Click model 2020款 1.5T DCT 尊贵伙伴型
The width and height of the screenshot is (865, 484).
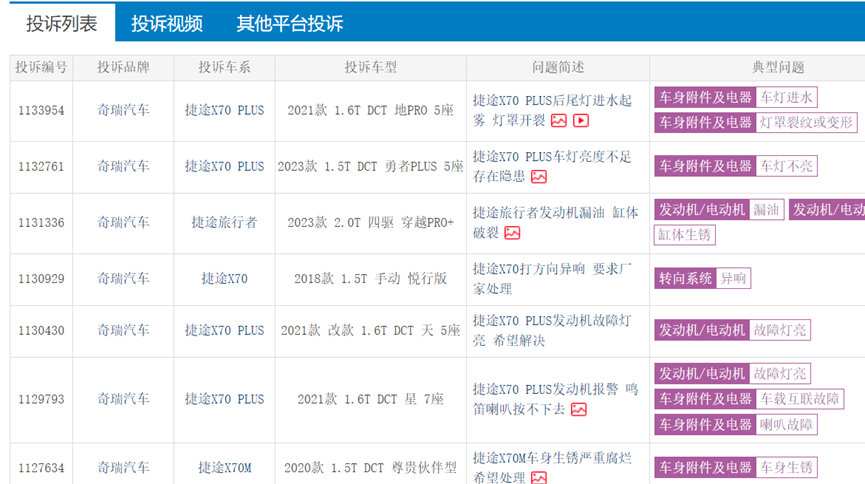tap(371, 468)
